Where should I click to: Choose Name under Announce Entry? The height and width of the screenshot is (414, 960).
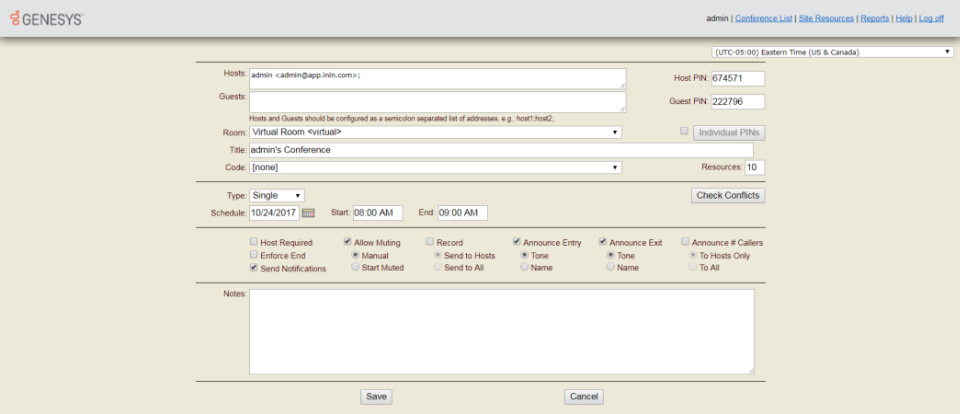tap(525, 268)
